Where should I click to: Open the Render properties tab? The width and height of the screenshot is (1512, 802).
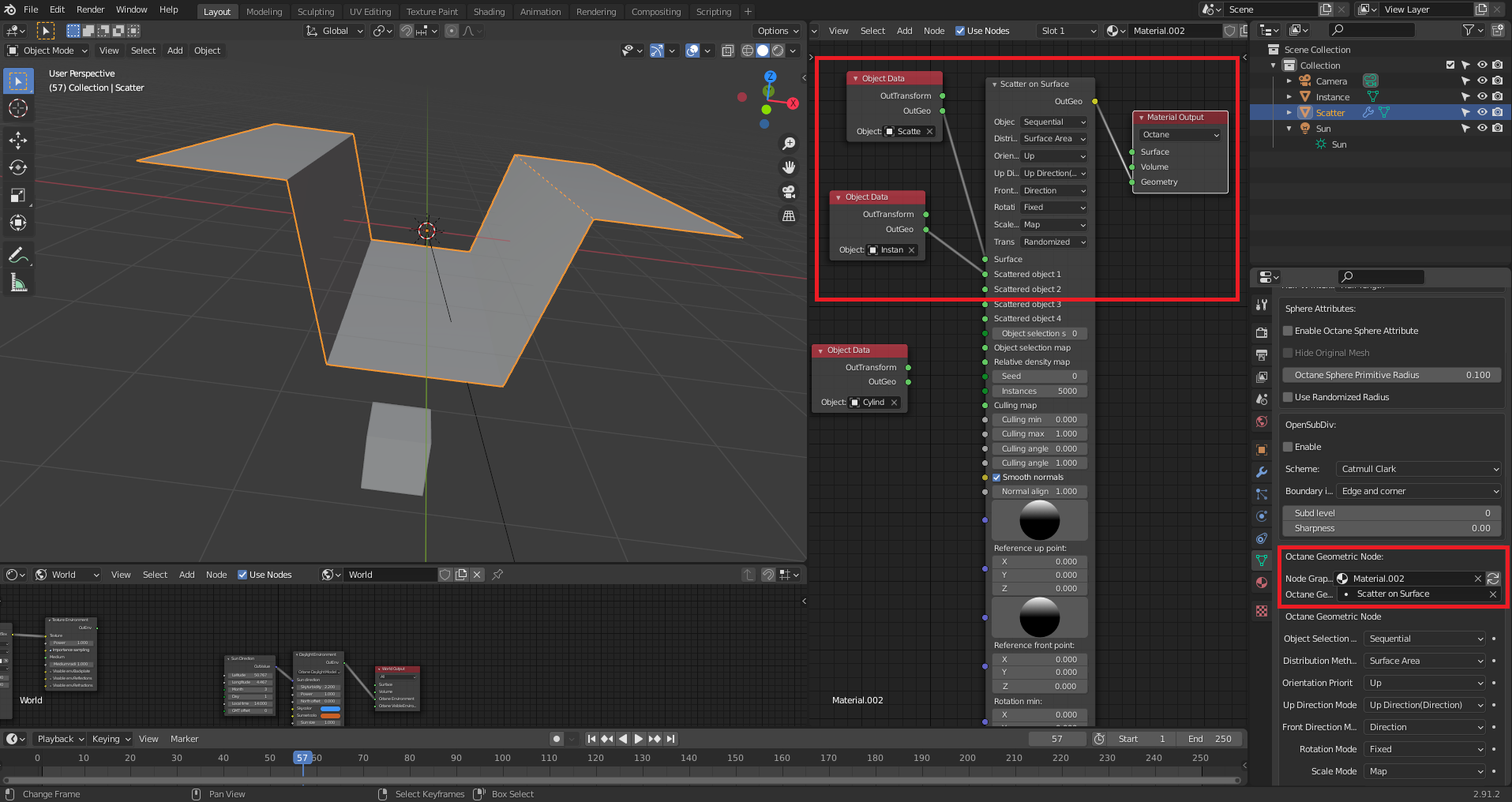point(1262,333)
